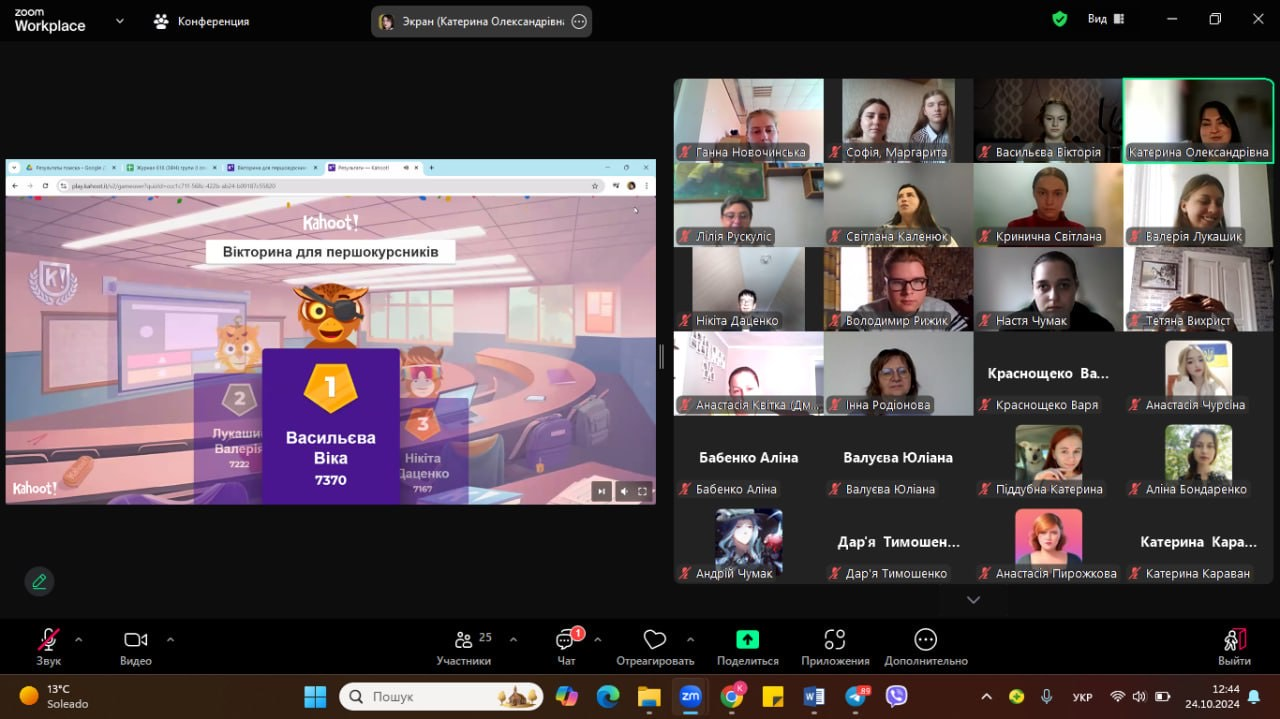
Task: Open the Zoom Workplace dropdown chevron
Action: (x=120, y=20)
